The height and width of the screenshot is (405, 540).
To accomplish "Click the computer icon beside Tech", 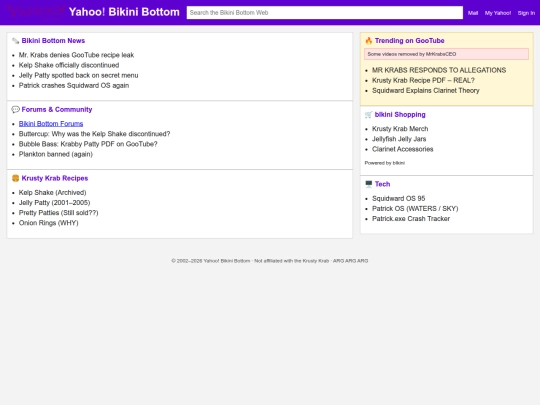I will (x=368, y=184).
